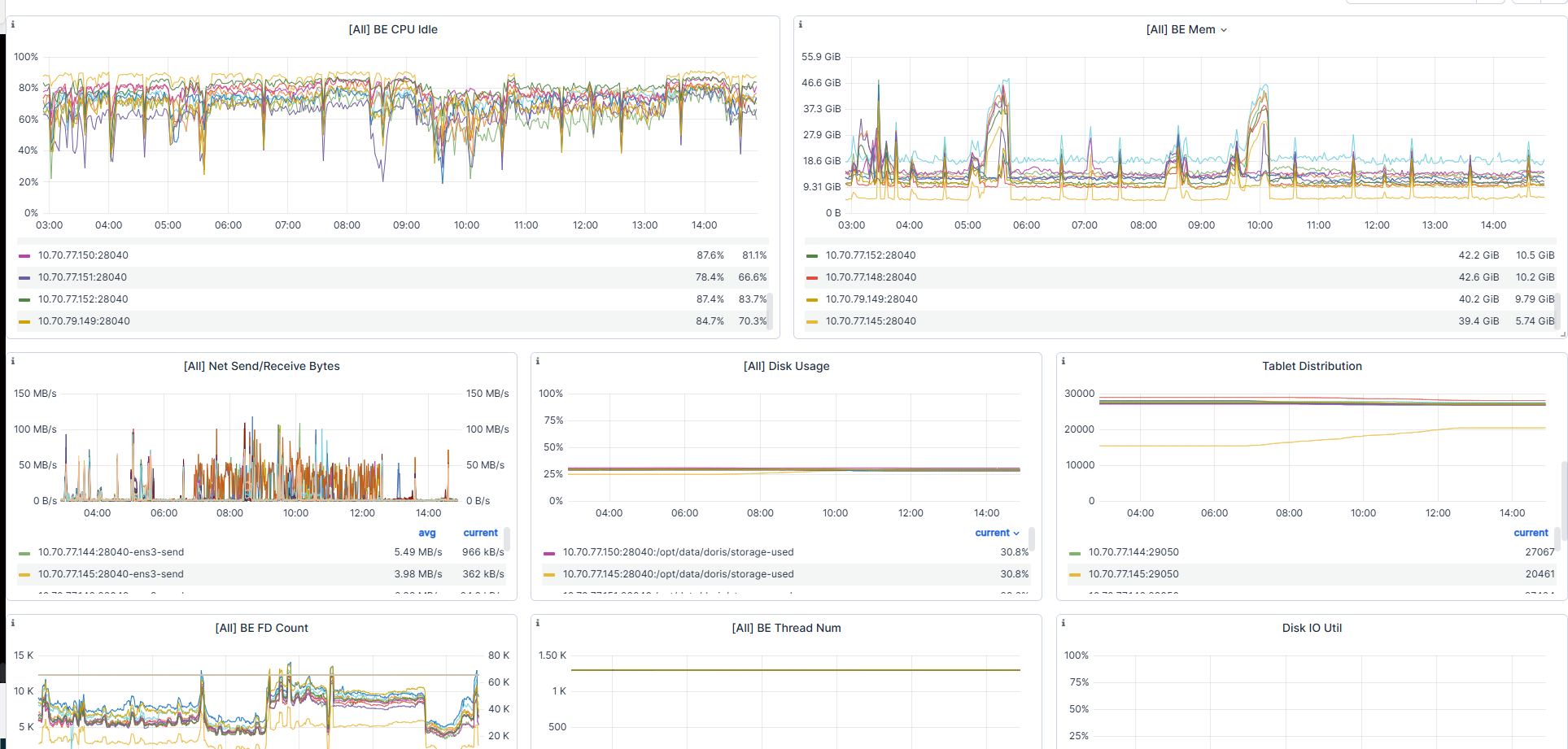This screenshot has width=1568, height=749.
Task: Open info icon on Tablet Distribution panel
Action: coord(1064,361)
